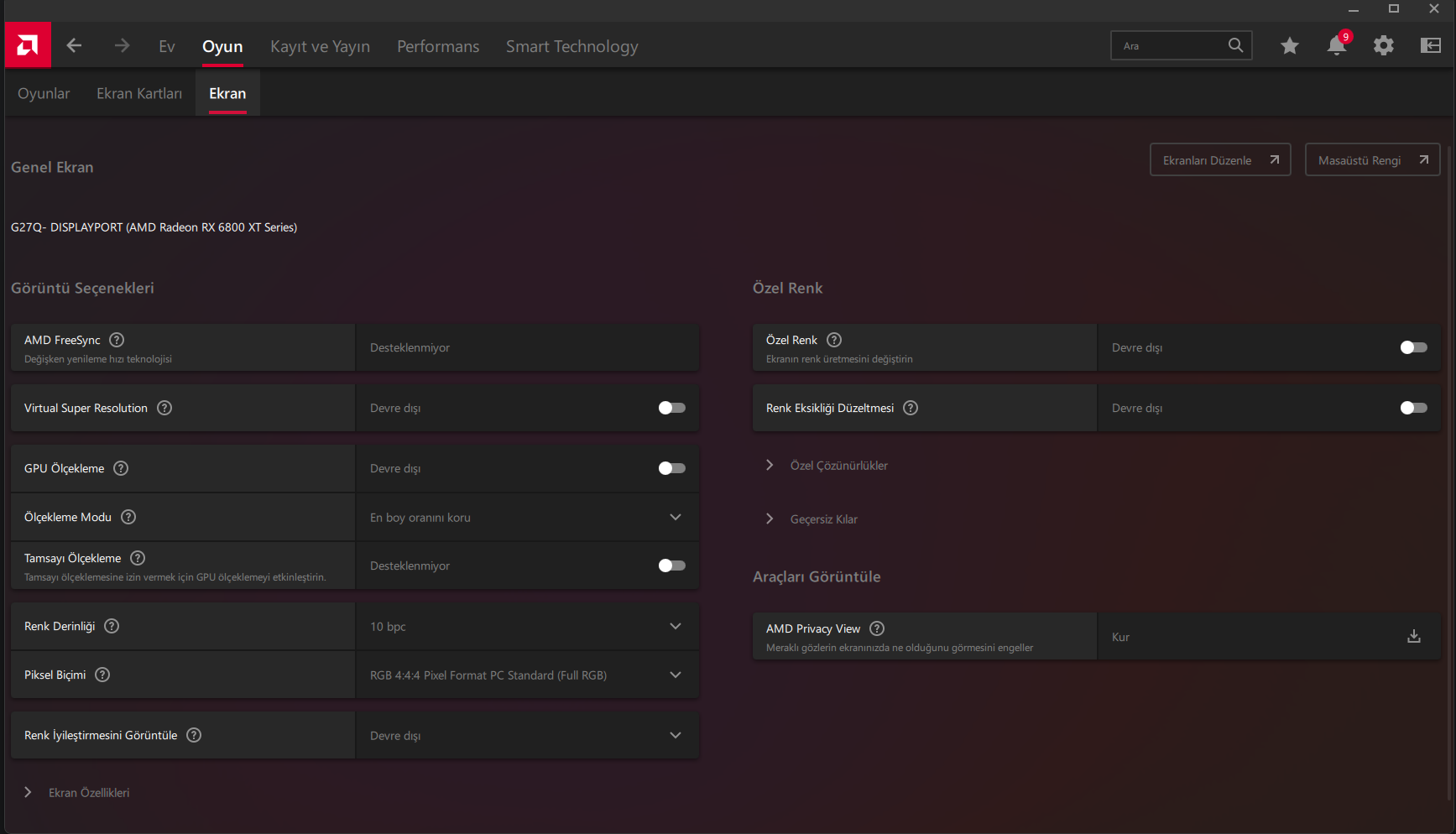Select the Oyun tab

[x=222, y=46]
